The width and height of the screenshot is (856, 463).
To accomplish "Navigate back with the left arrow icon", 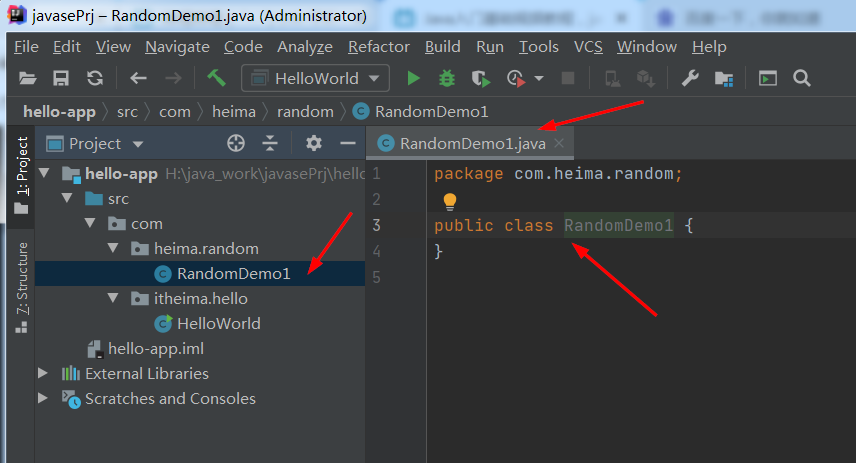I will [138, 78].
